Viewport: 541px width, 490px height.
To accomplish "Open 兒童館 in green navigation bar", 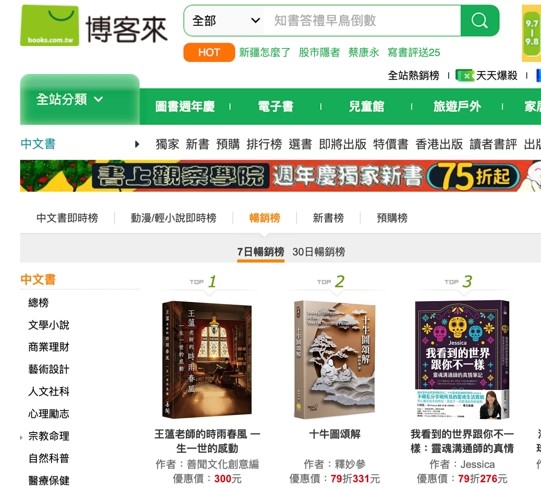I will pyautogui.click(x=366, y=106).
